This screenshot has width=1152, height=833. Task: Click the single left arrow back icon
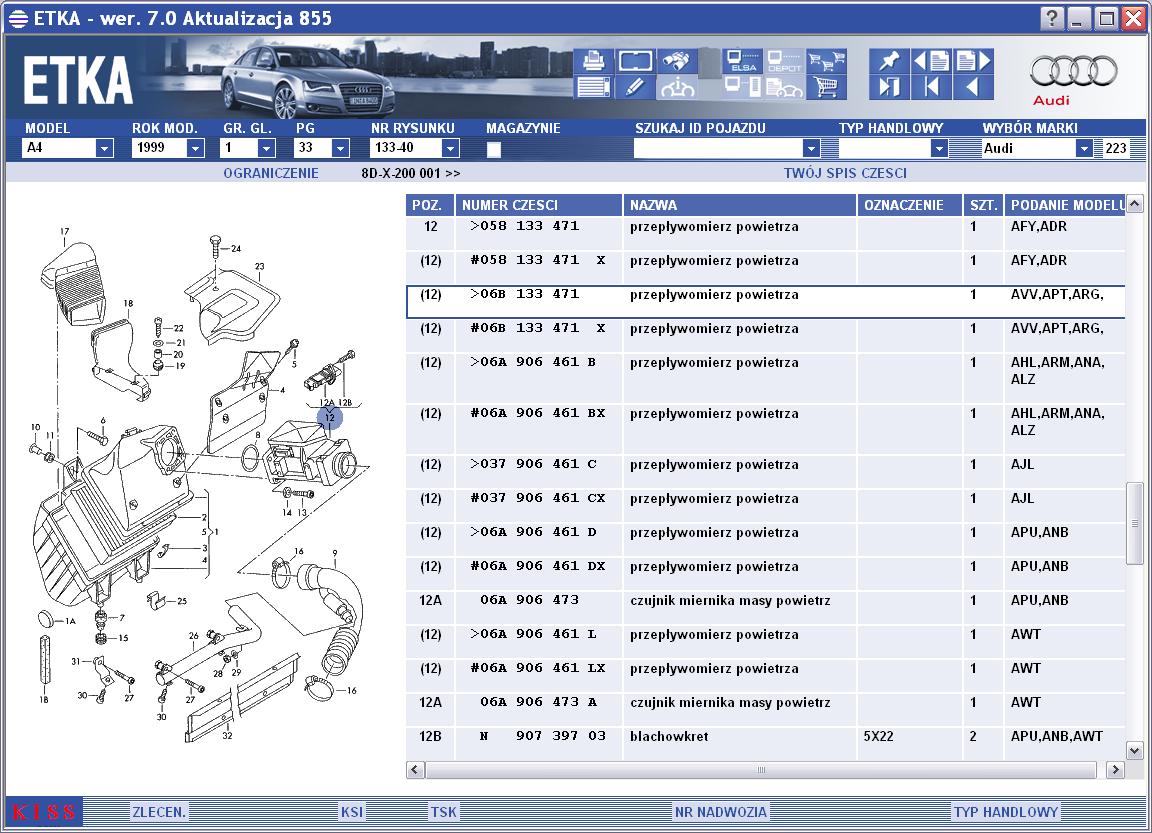point(973,87)
